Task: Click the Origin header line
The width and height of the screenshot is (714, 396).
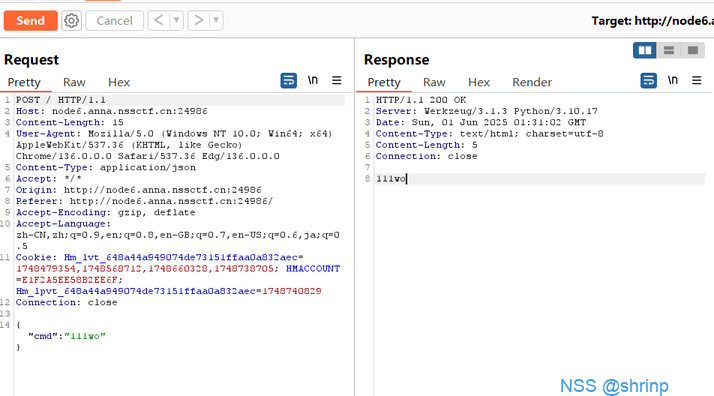Action: pyautogui.click(x=138, y=190)
